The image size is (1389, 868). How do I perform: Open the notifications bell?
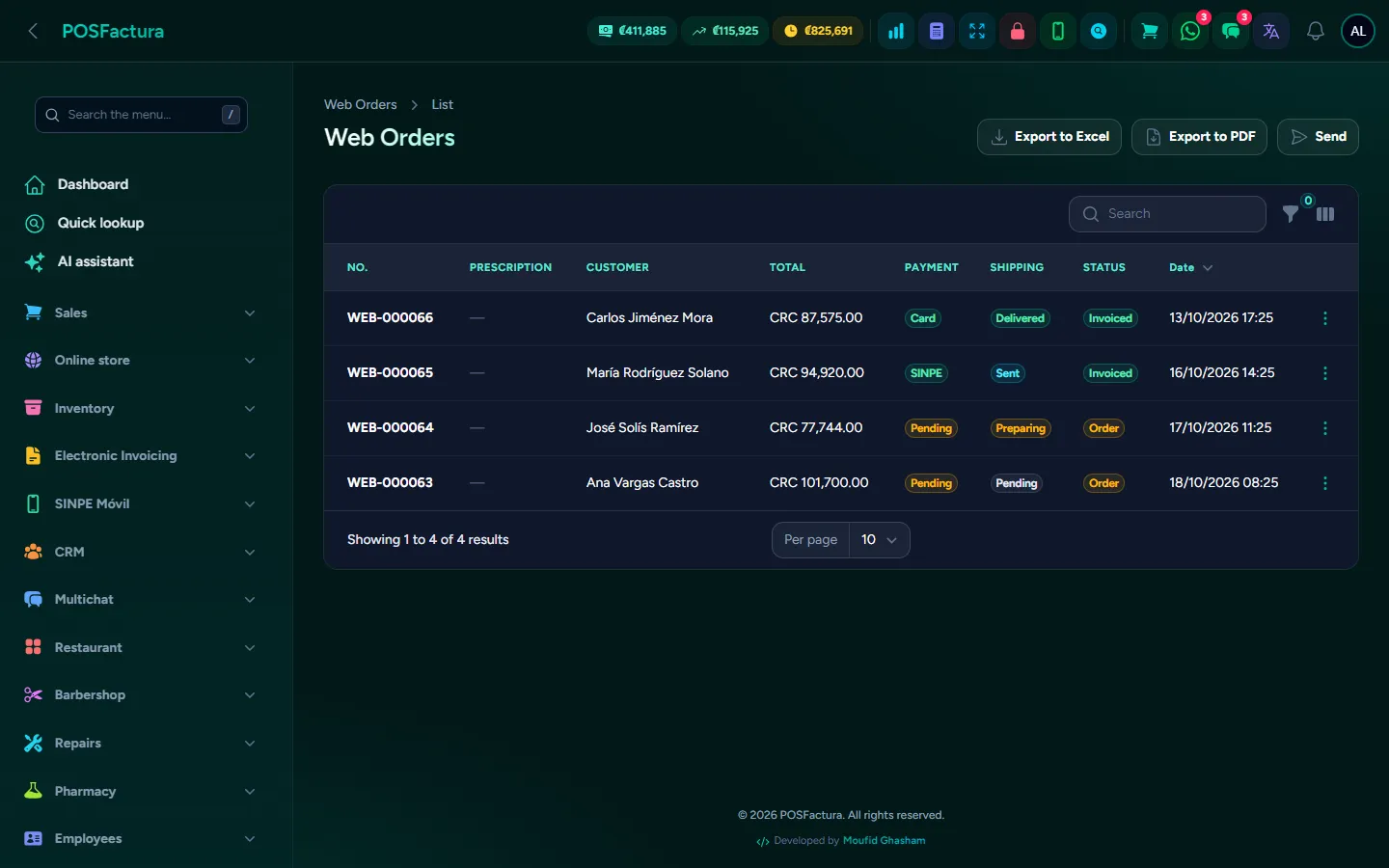click(1315, 31)
